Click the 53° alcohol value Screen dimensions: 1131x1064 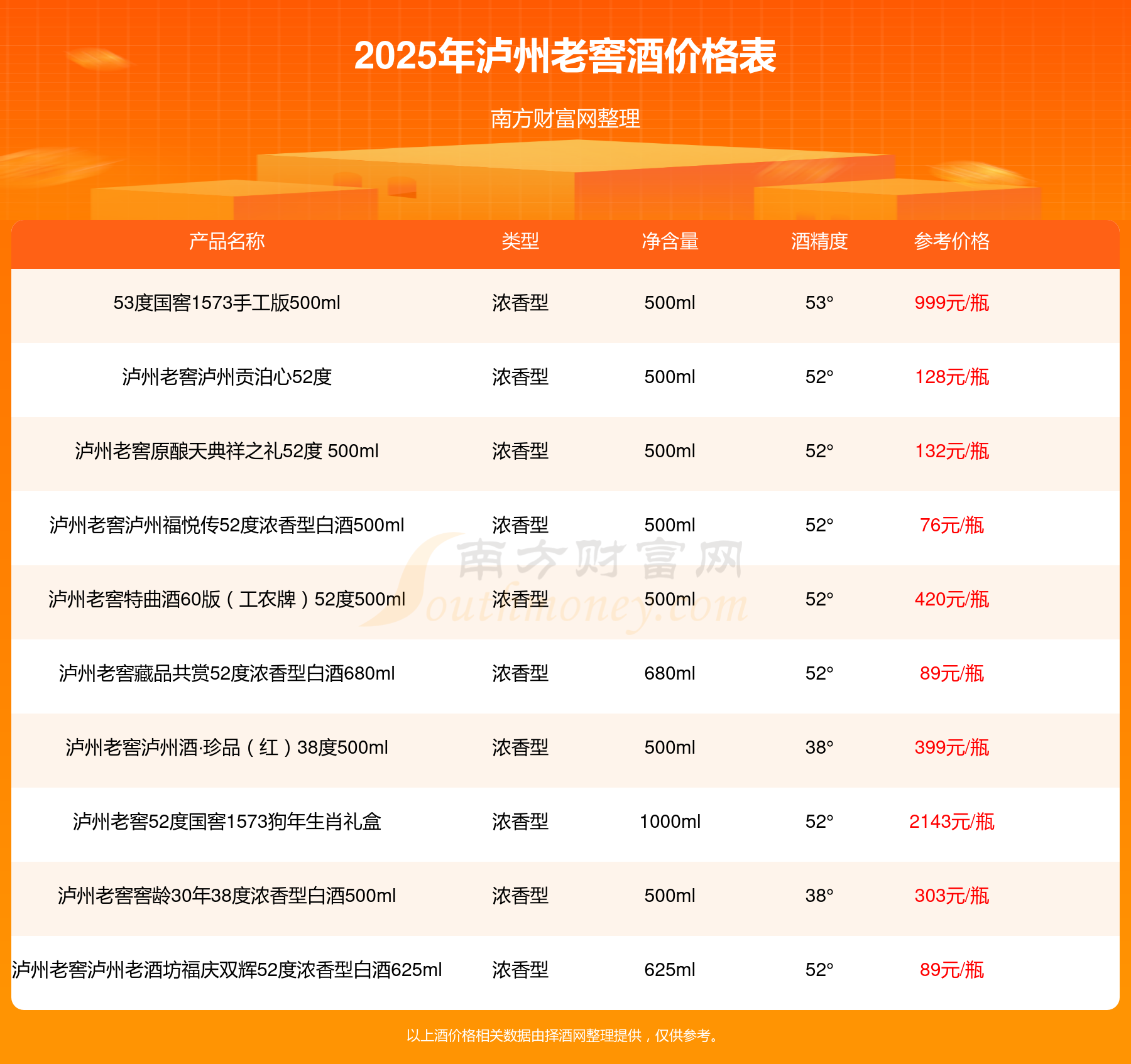click(x=819, y=303)
